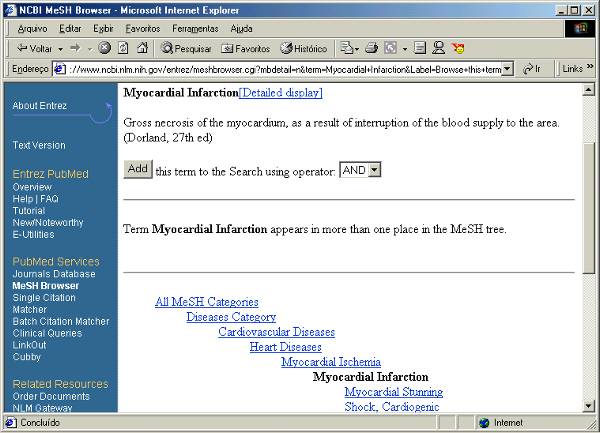Click the address bar URL field
Image resolution: width=600 pixels, height=433 pixels.
pyautogui.click(x=284, y=69)
